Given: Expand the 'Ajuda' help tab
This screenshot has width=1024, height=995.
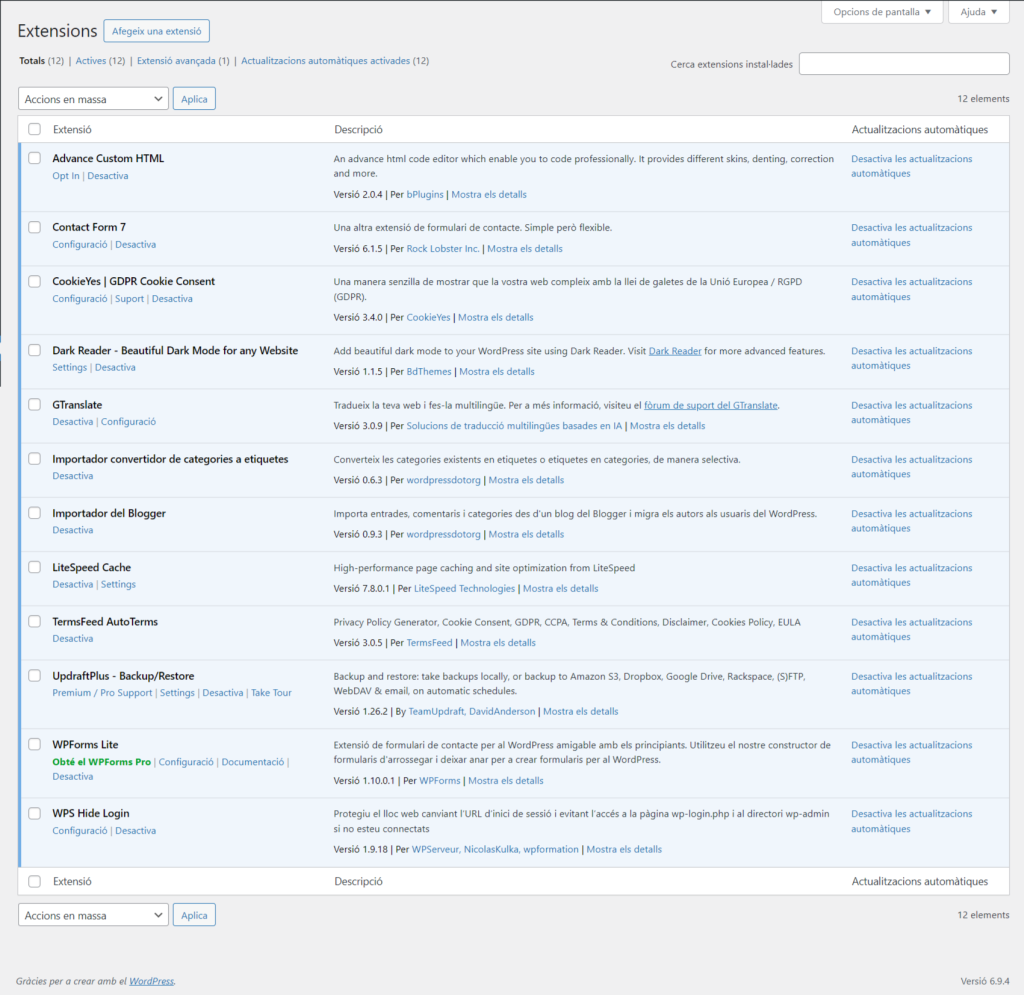Looking at the screenshot, I should [978, 12].
